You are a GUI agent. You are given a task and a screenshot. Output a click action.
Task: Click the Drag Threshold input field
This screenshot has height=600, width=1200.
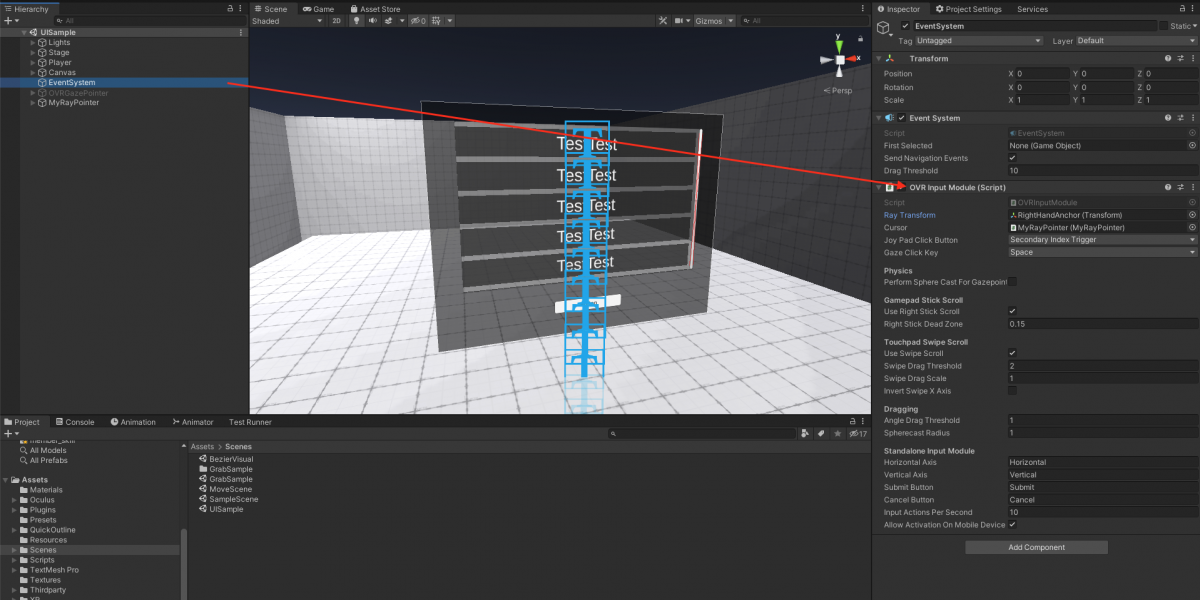pos(1102,171)
